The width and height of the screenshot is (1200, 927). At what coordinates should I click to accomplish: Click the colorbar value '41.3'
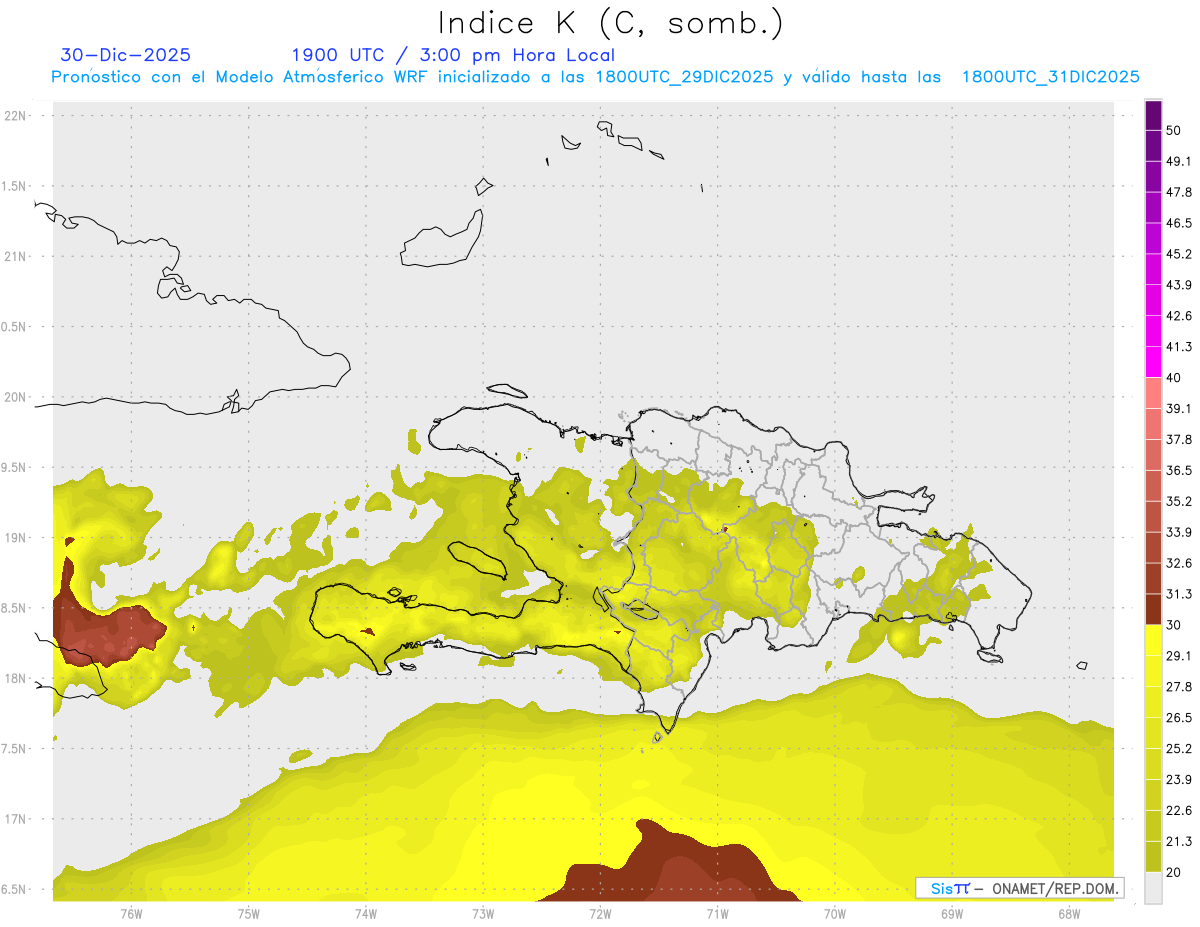point(1179,347)
